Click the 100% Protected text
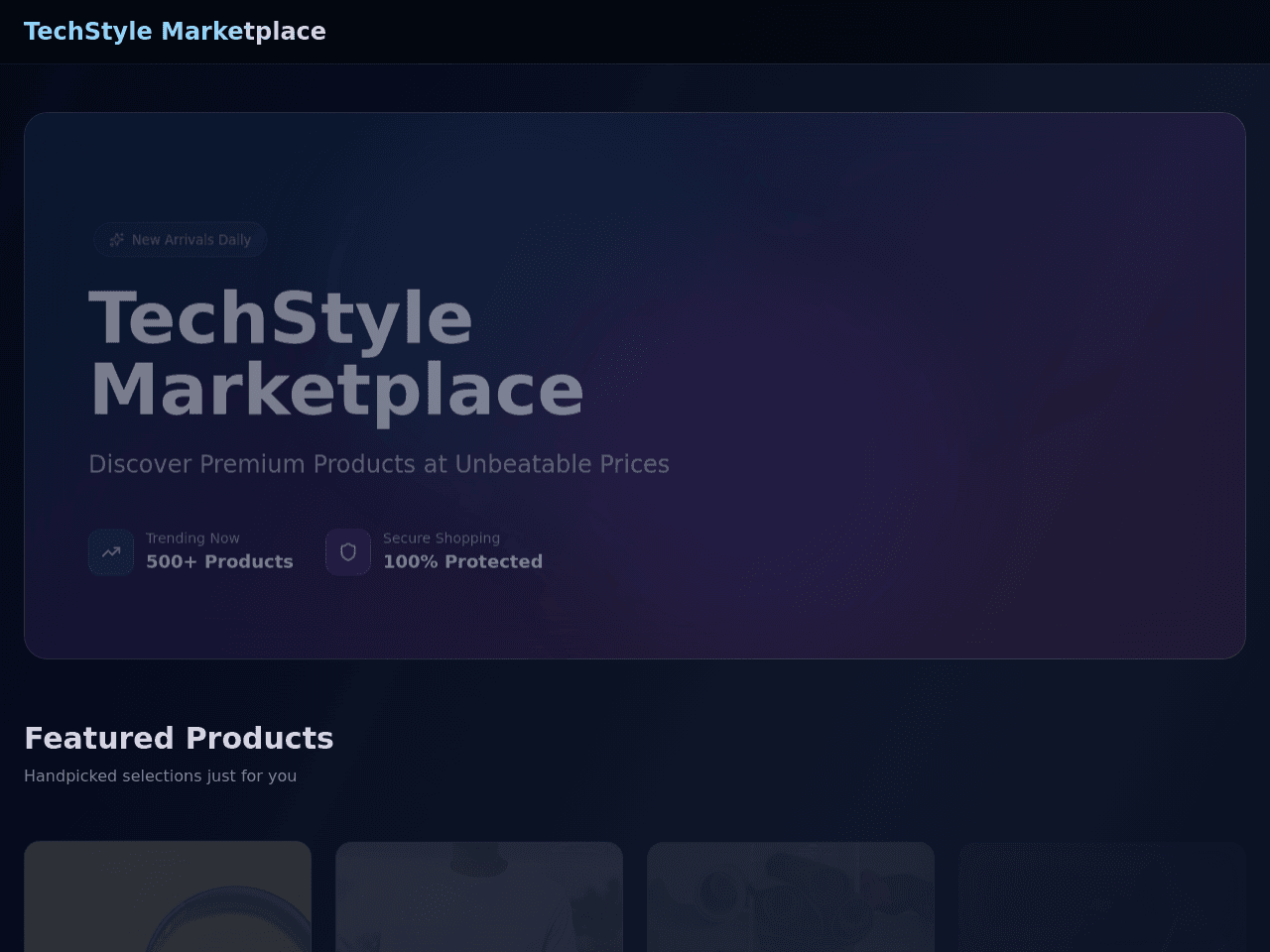Viewport: 1270px width, 952px height. click(462, 561)
